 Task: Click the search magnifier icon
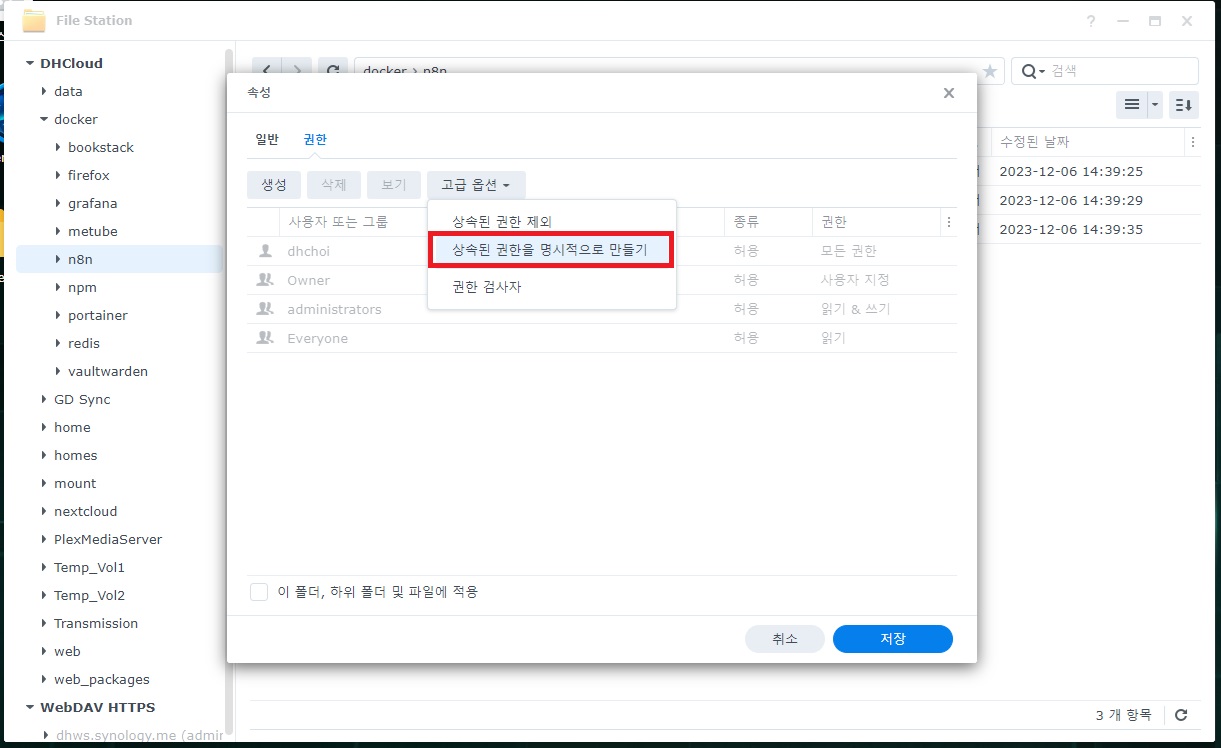point(1030,71)
